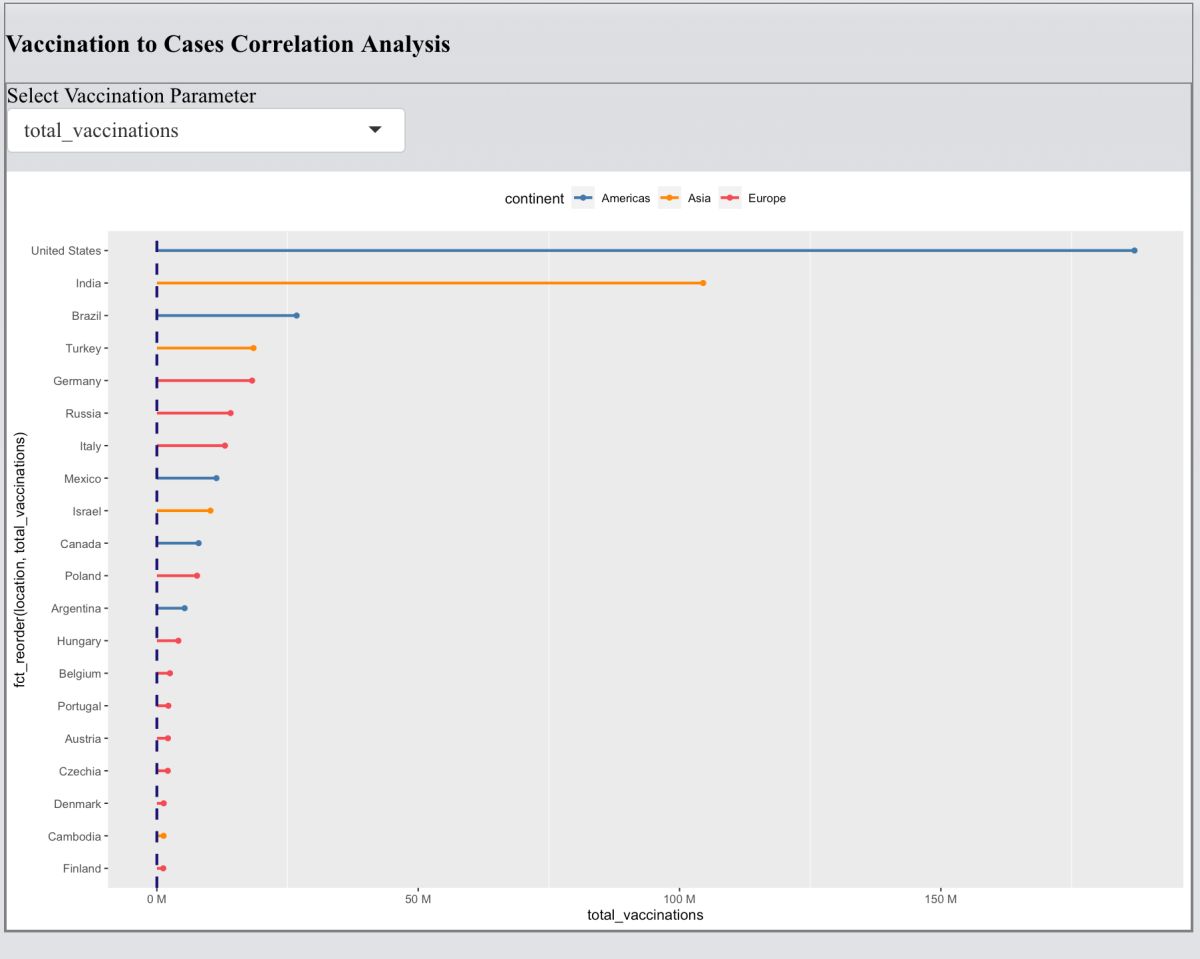Click the 'Turkey' axis label
The width and height of the screenshot is (1200, 959).
pos(83,348)
